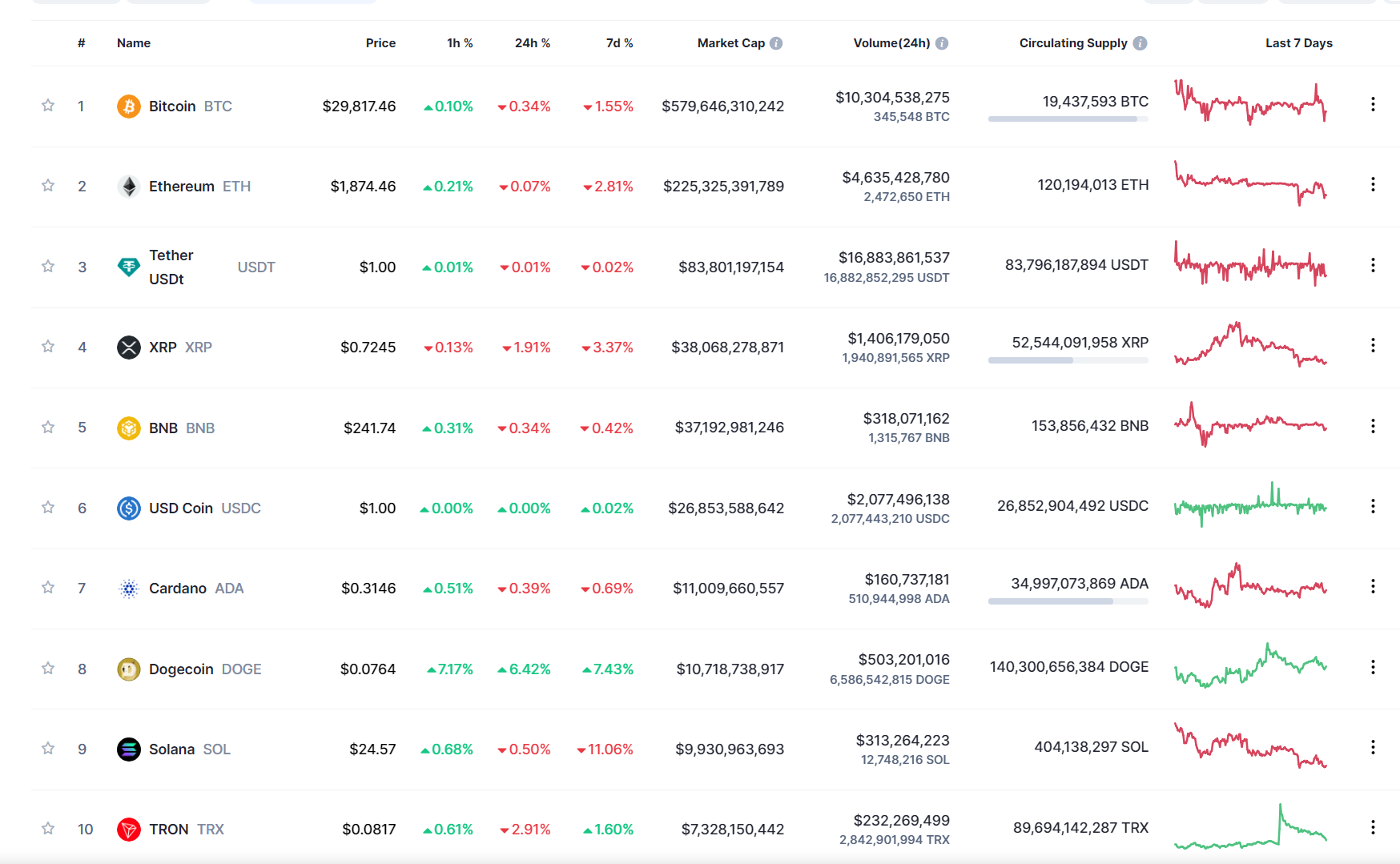Open more options menu for Ethereum row
Image resolution: width=1400 pixels, height=864 pixels.
[1373, 184]
